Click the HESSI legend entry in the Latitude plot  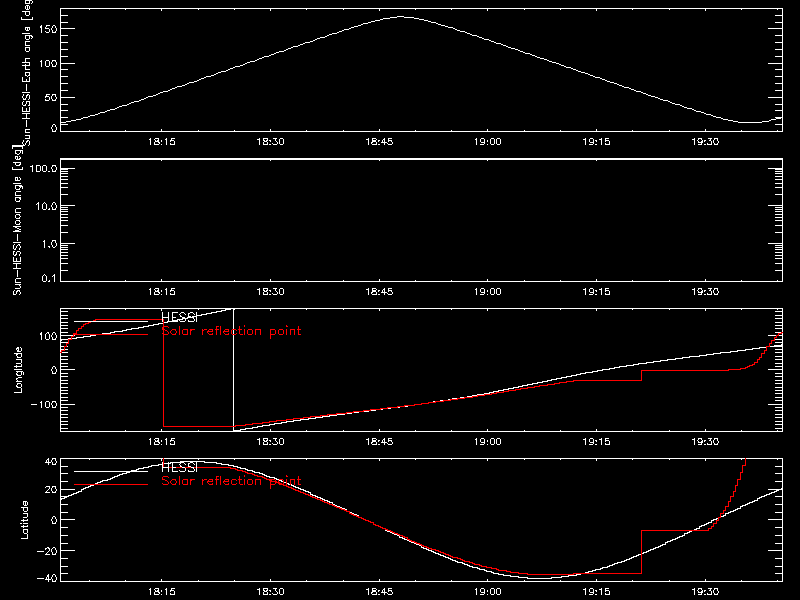click(x=180, y=467)
